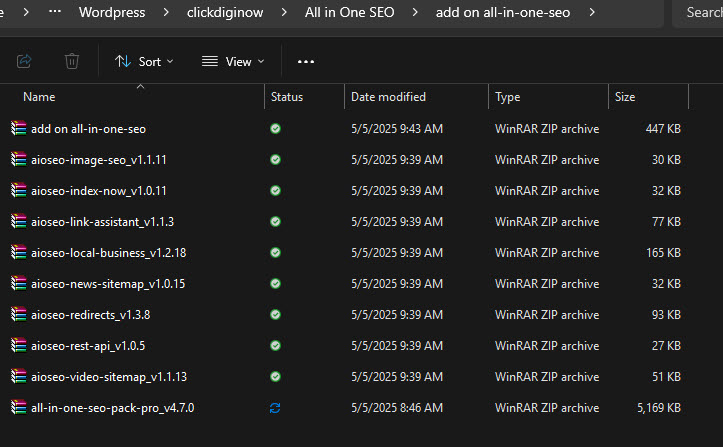Click synced checkmark status of aioseo-index-now
This screenshot has height=447, width=723.
tap(275, 191)
